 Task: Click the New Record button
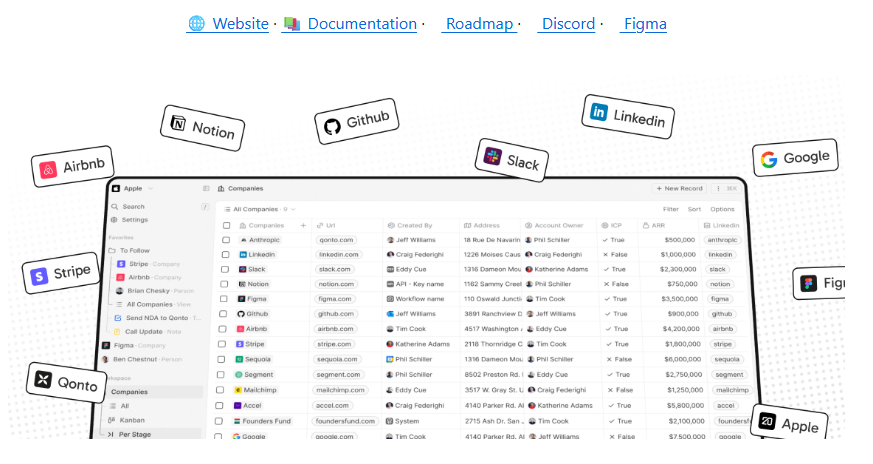point(679,189)
